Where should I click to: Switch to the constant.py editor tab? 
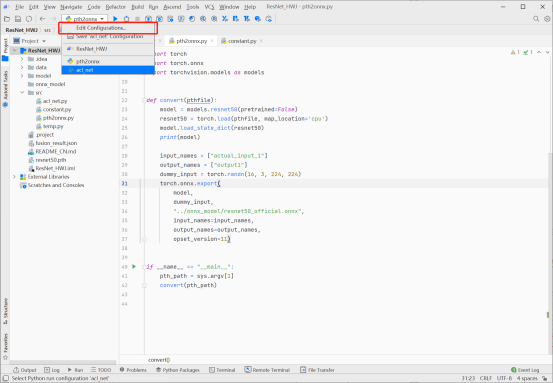242,41
